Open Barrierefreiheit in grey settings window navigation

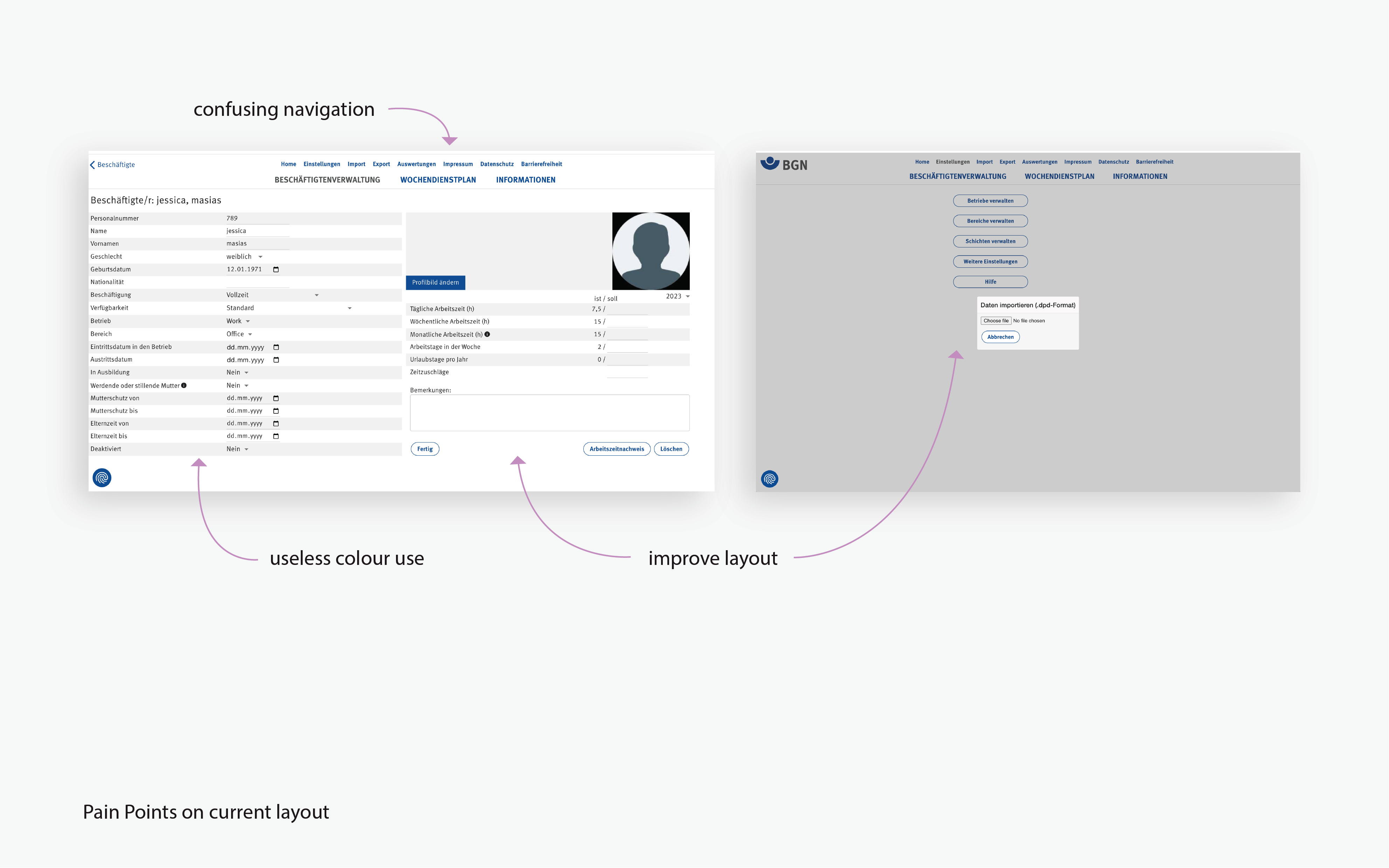tap(1154, 162)
